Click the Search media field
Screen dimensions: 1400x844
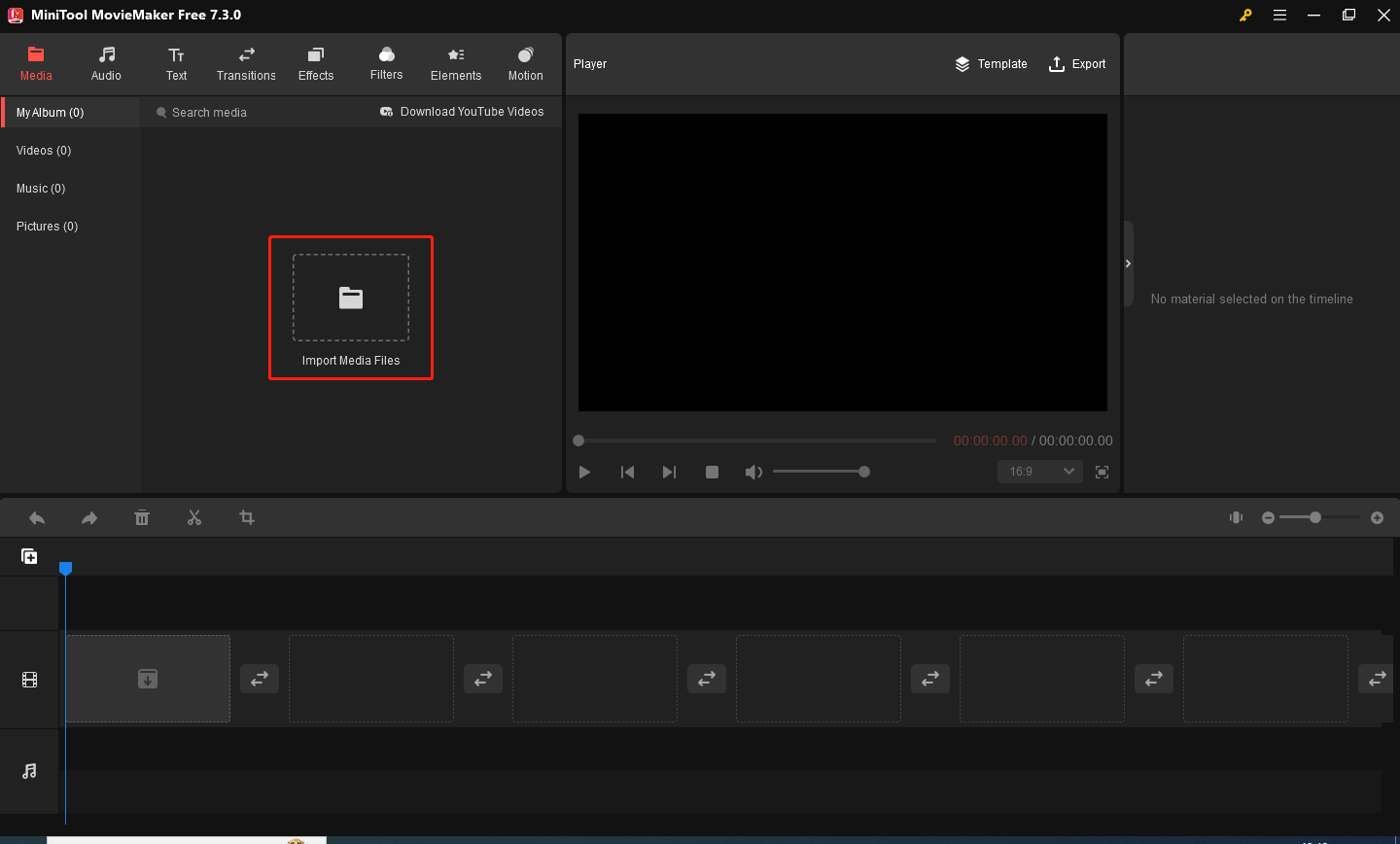(x=253, y=113)
